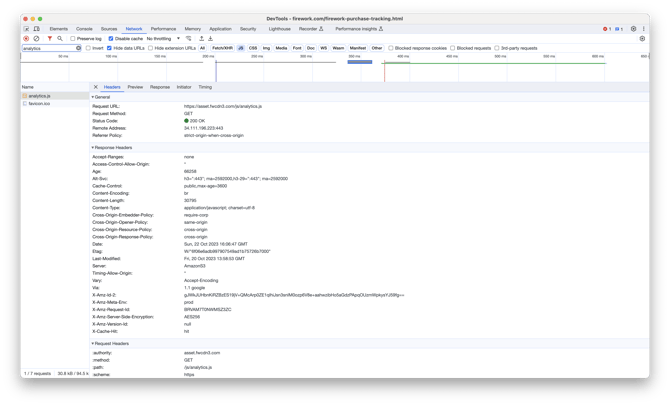The image size is (670, 405).
Task: Stop recording network log
Action: (27, 38)
